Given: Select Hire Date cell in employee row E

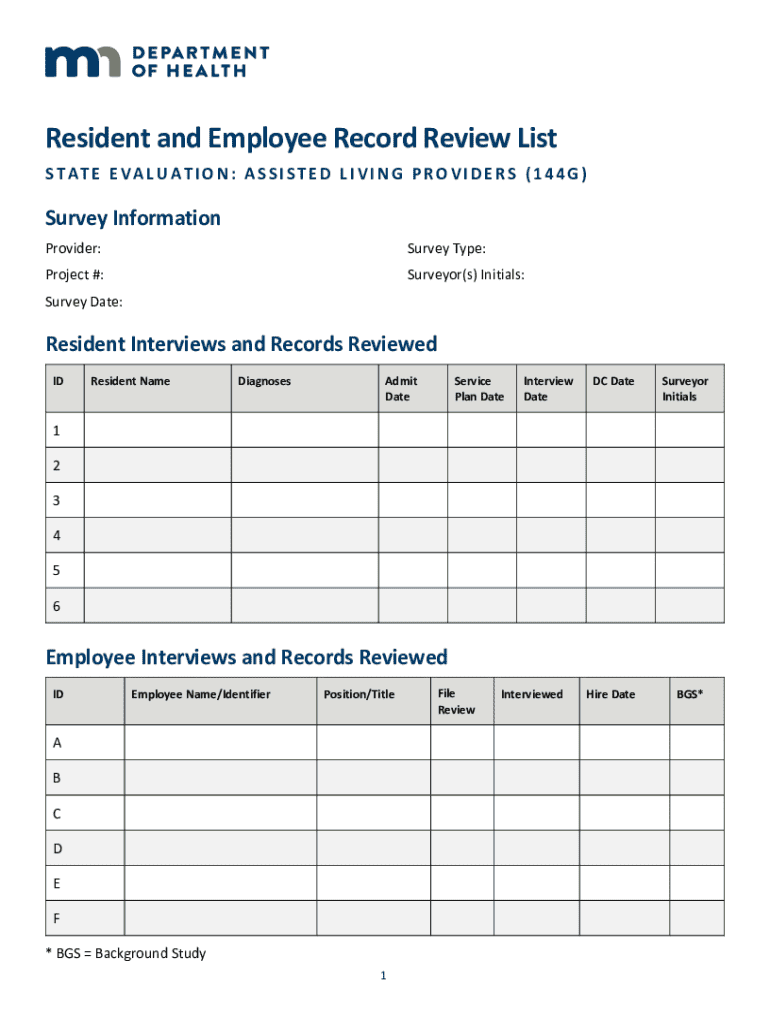Looking at the screenshot, I should [x=624, y=883].
